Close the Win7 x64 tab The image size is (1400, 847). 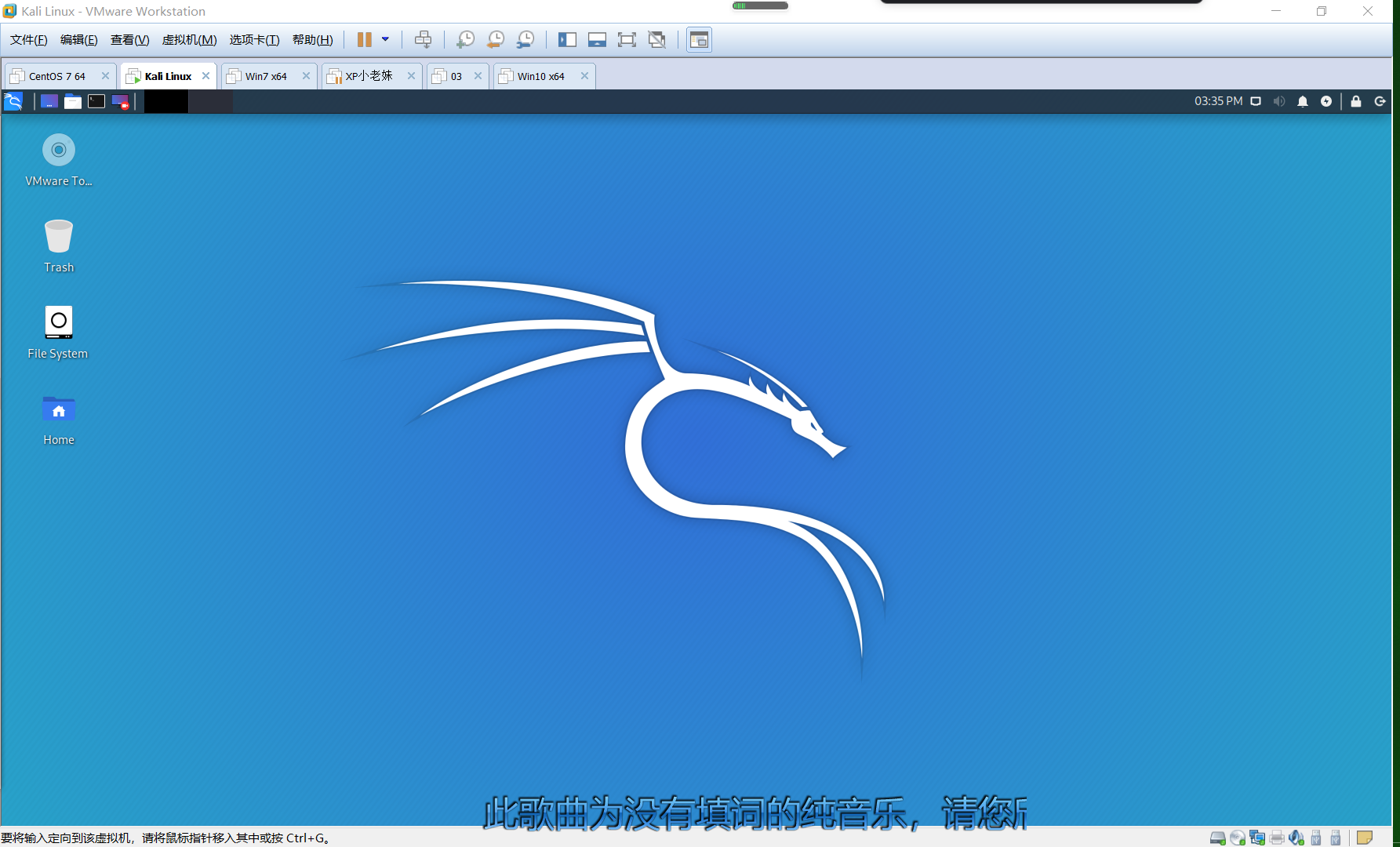pyautogui.click(x=306, y=76)
